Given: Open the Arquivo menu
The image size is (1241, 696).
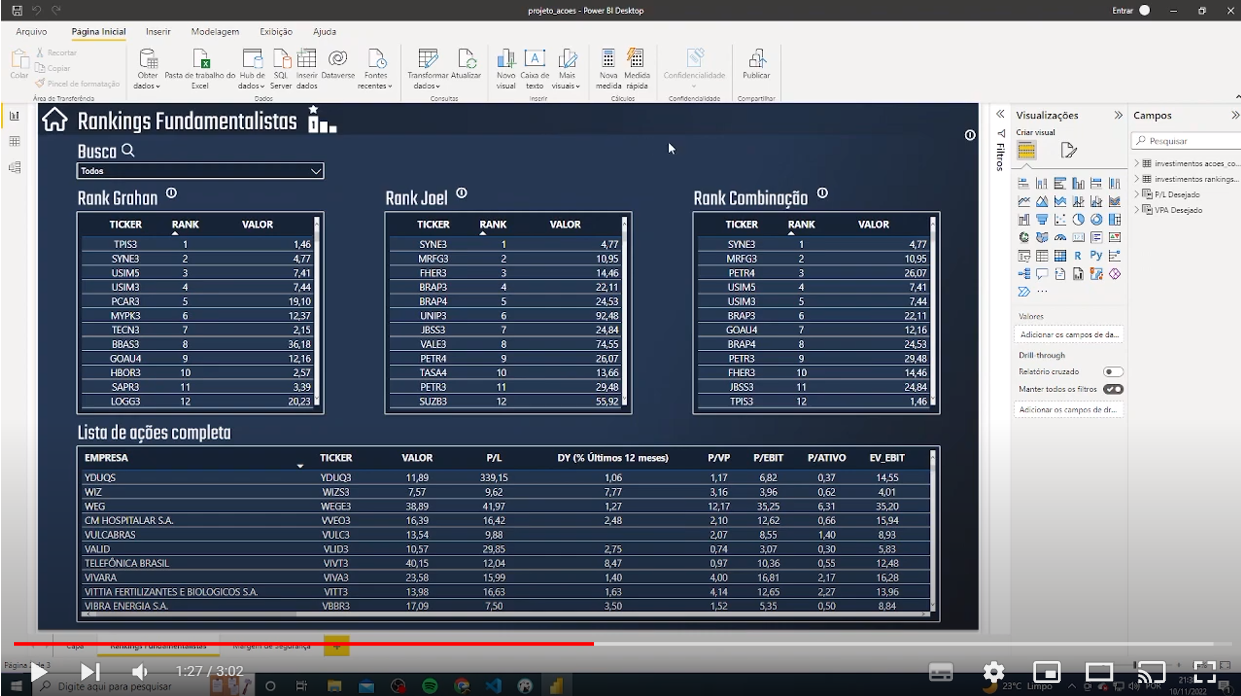Looking at the screenshot, I should pyautogui.click(x=31, y=32).
